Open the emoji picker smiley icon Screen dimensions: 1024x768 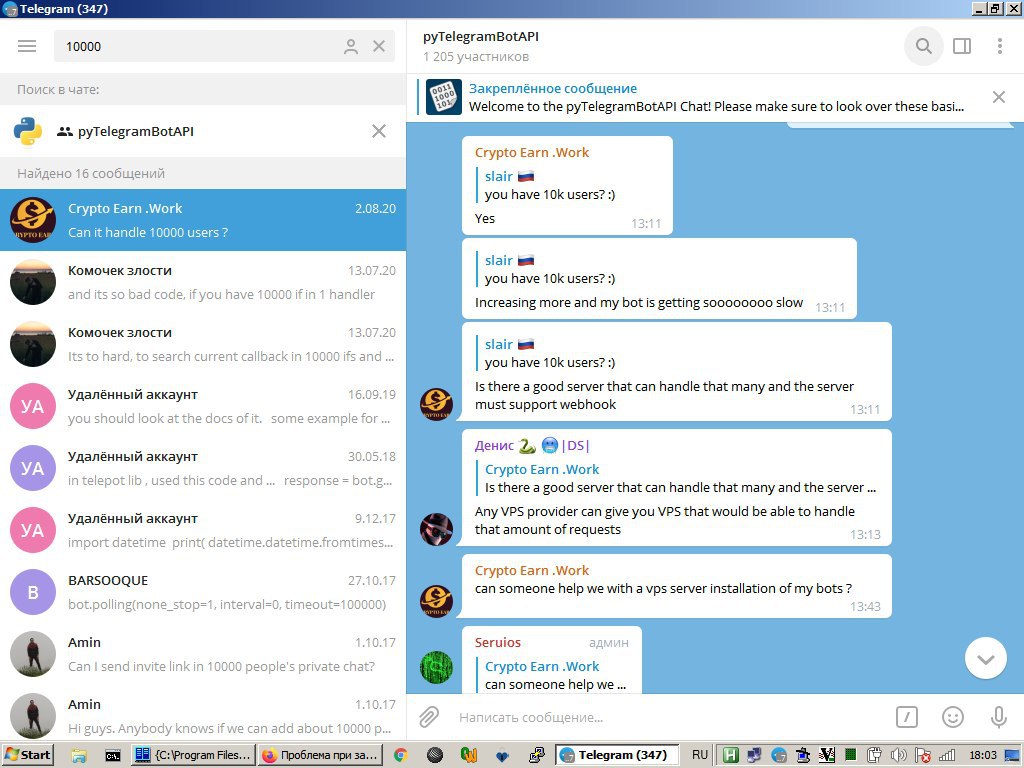[953, 718]
